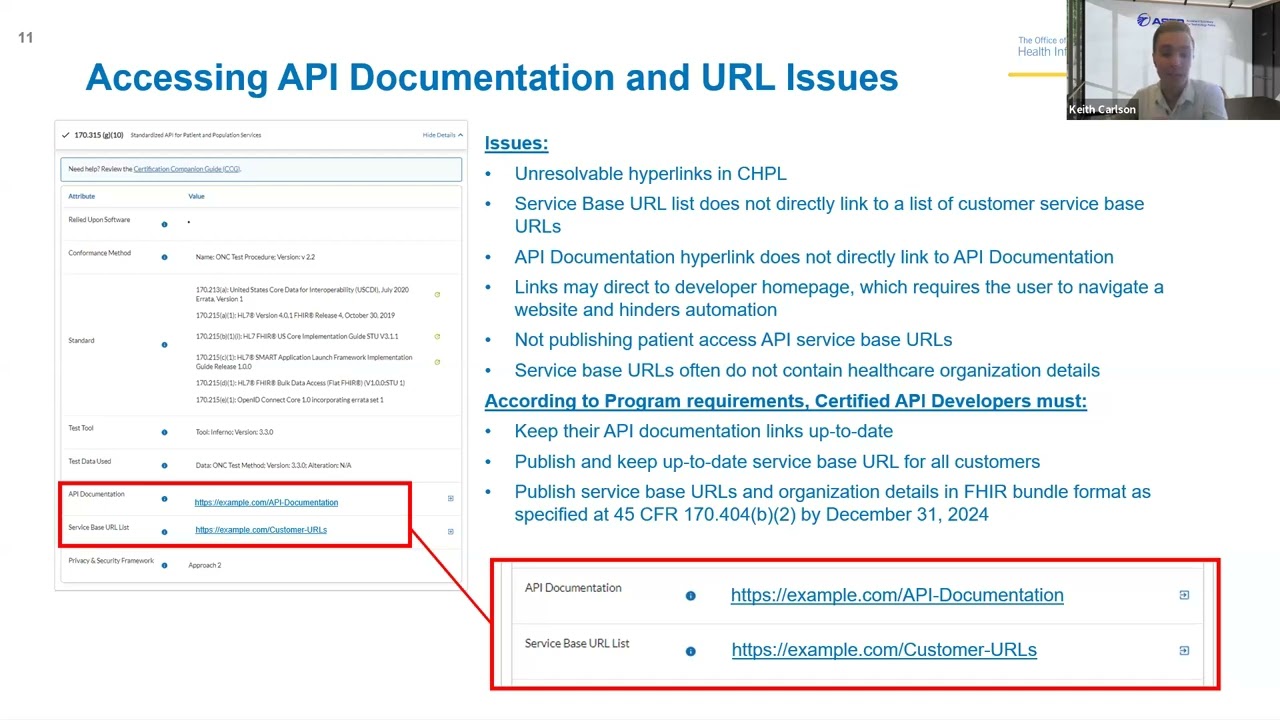
Task: Click green icon next to the USCDI standard
Action: tap(437, 294)
